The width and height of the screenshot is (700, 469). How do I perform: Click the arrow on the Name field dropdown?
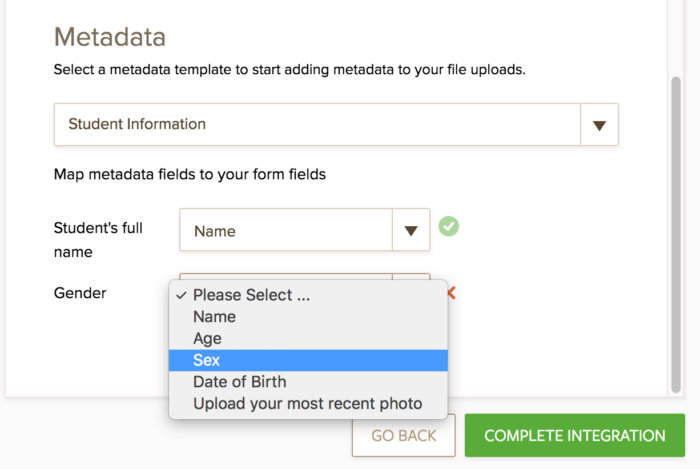tap(410, 230)
